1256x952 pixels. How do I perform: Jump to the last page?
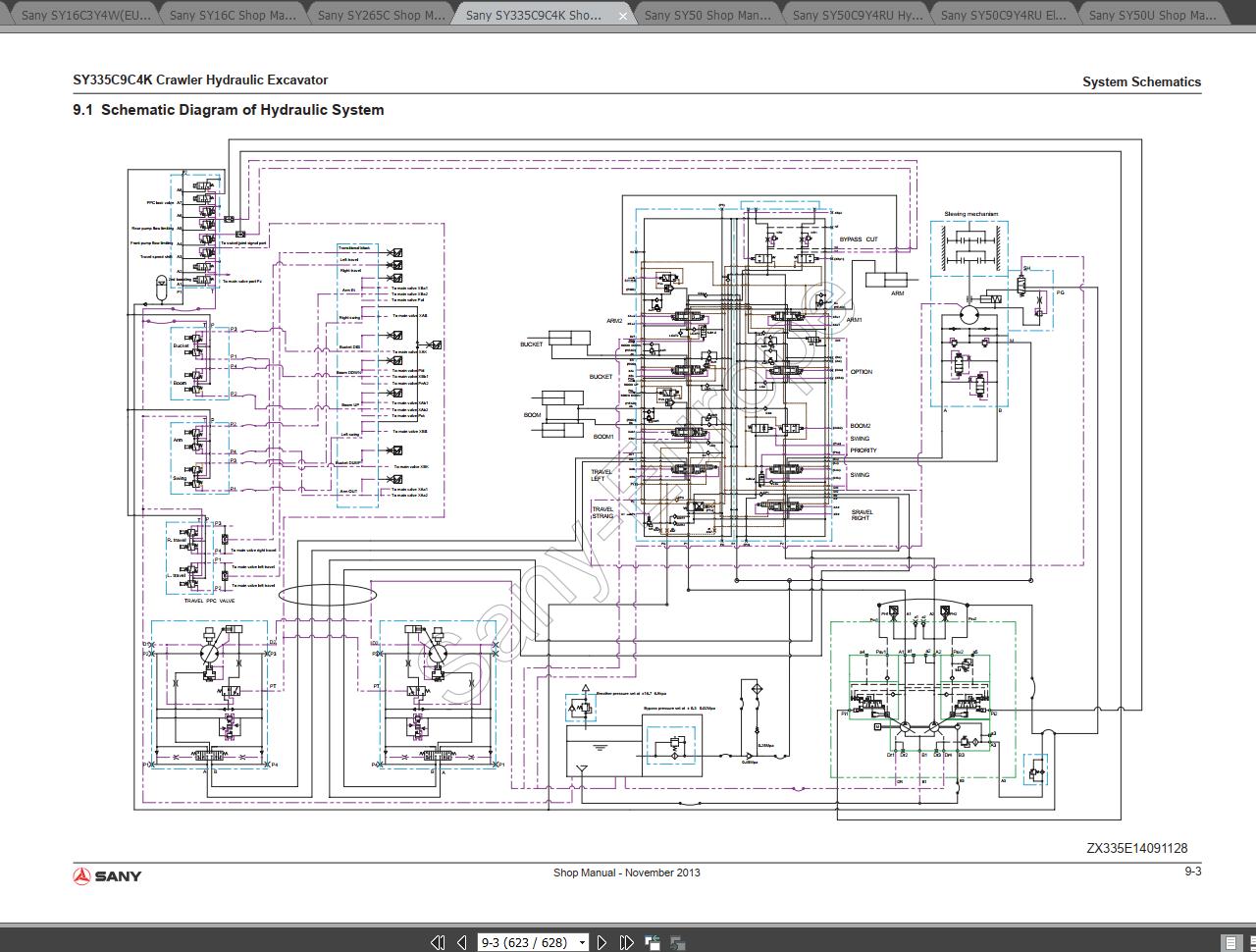tap(626, 942)
